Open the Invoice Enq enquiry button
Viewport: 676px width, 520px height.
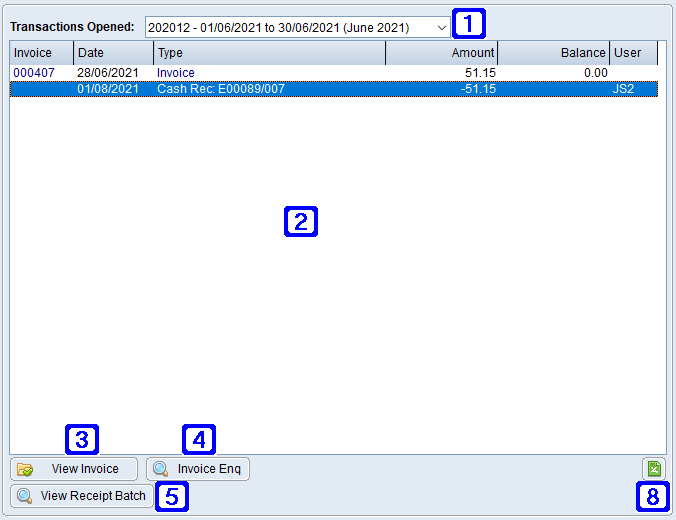tap(198, 469)
